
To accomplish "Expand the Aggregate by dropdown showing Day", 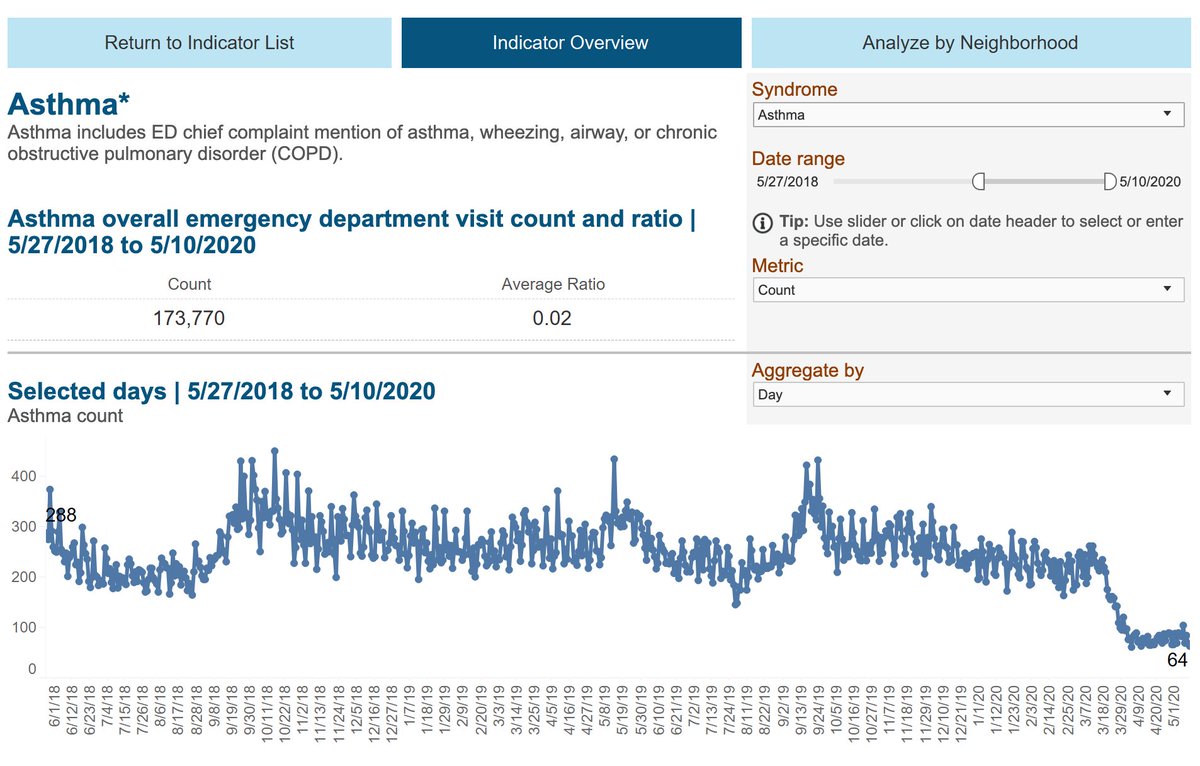I will (967, 394).
